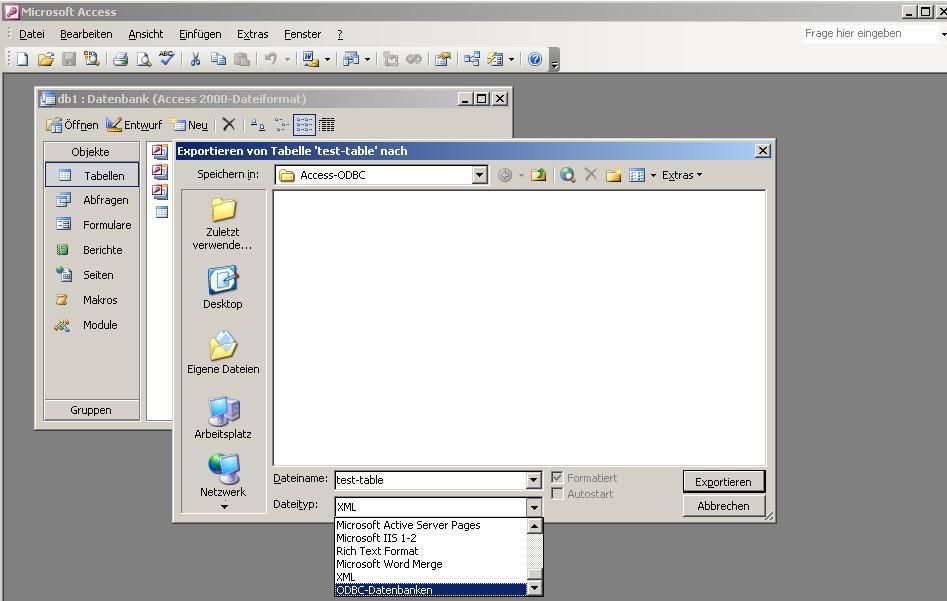This screenshot has width=947, height=601.
Task: Select Arbeitsplatz in places bar
Action: tap(223, 417)
